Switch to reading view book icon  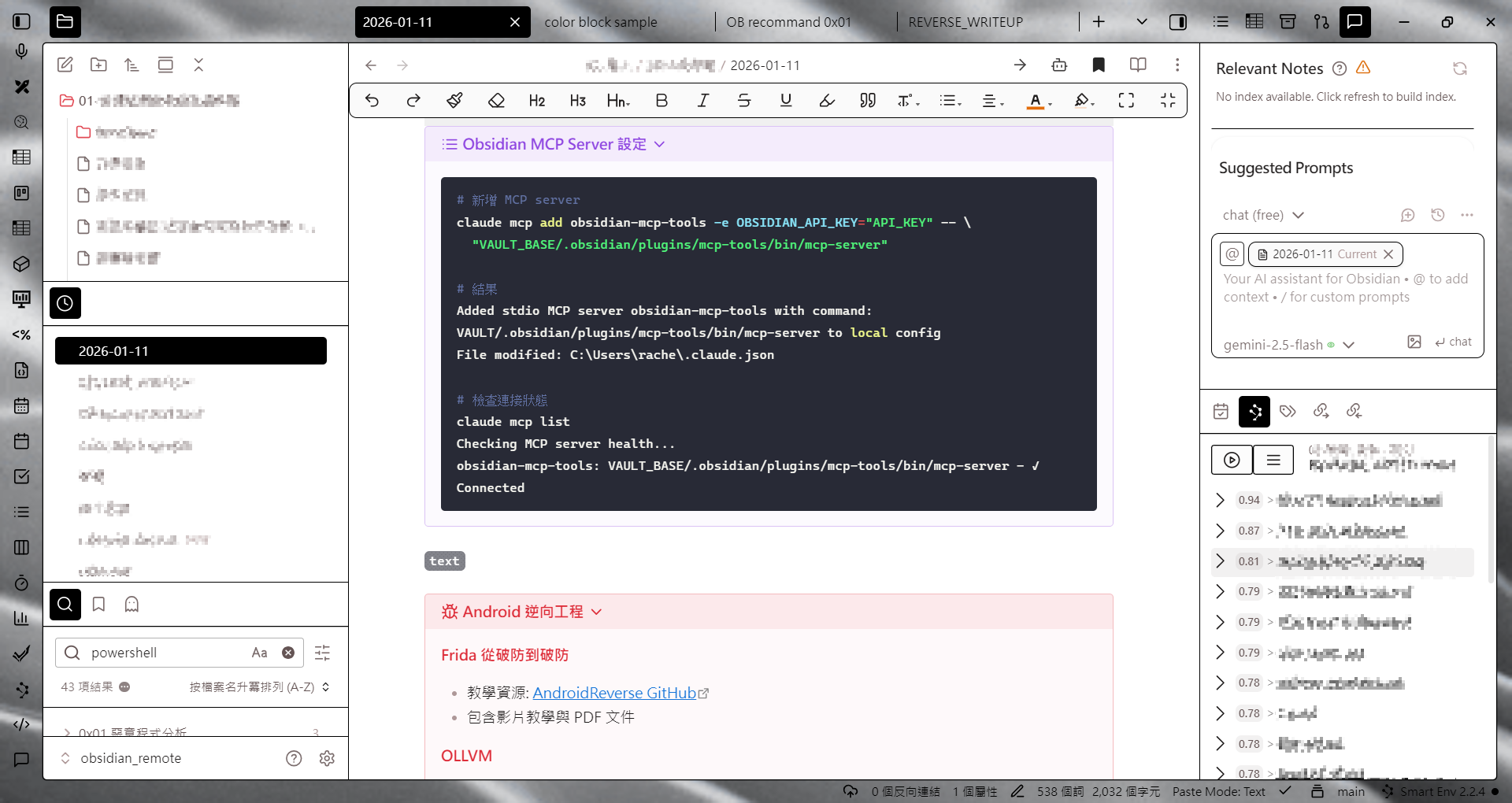[1138, 65]
